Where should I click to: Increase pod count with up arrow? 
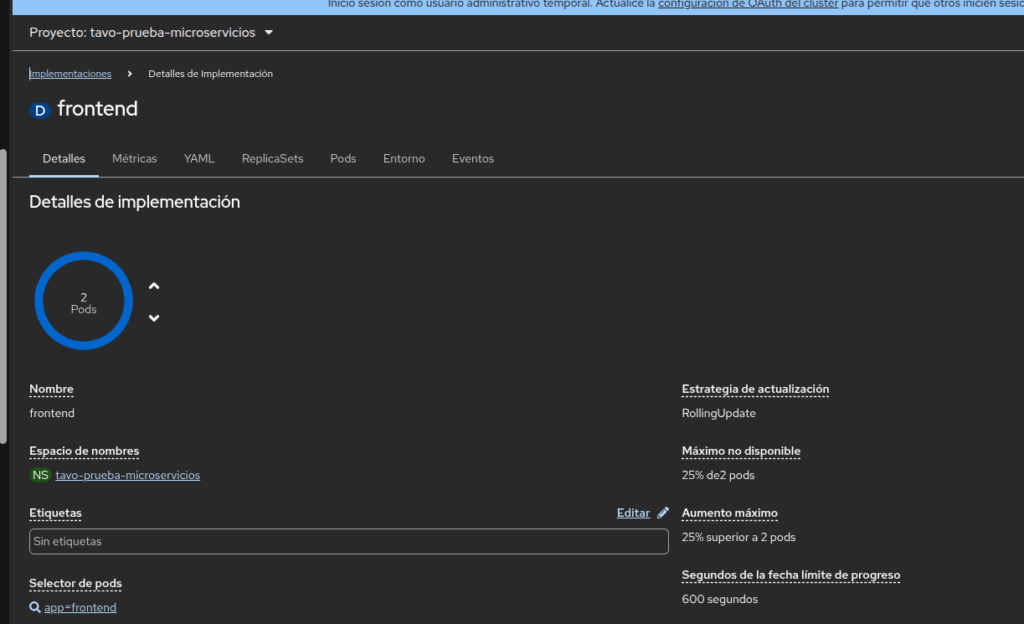154,286
